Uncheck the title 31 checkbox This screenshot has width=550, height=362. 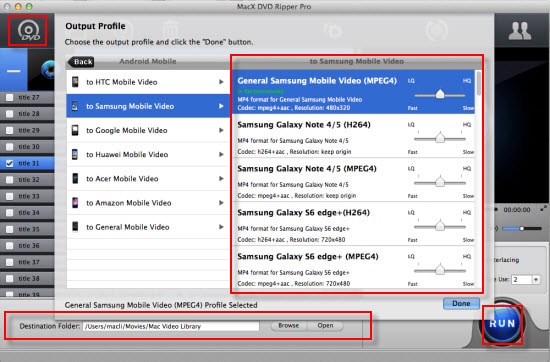point(10,163)
